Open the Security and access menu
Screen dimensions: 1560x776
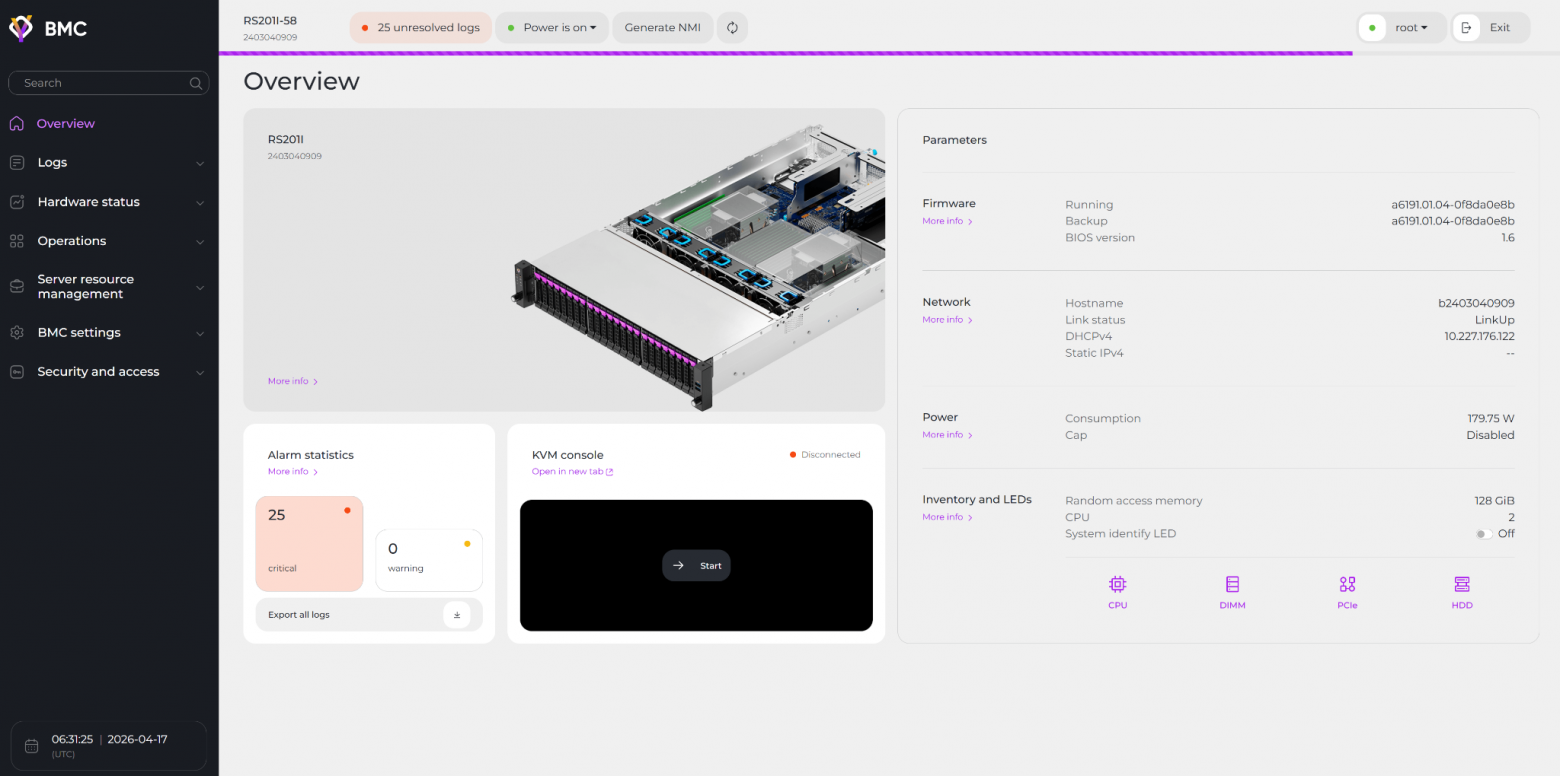[108, 372]
